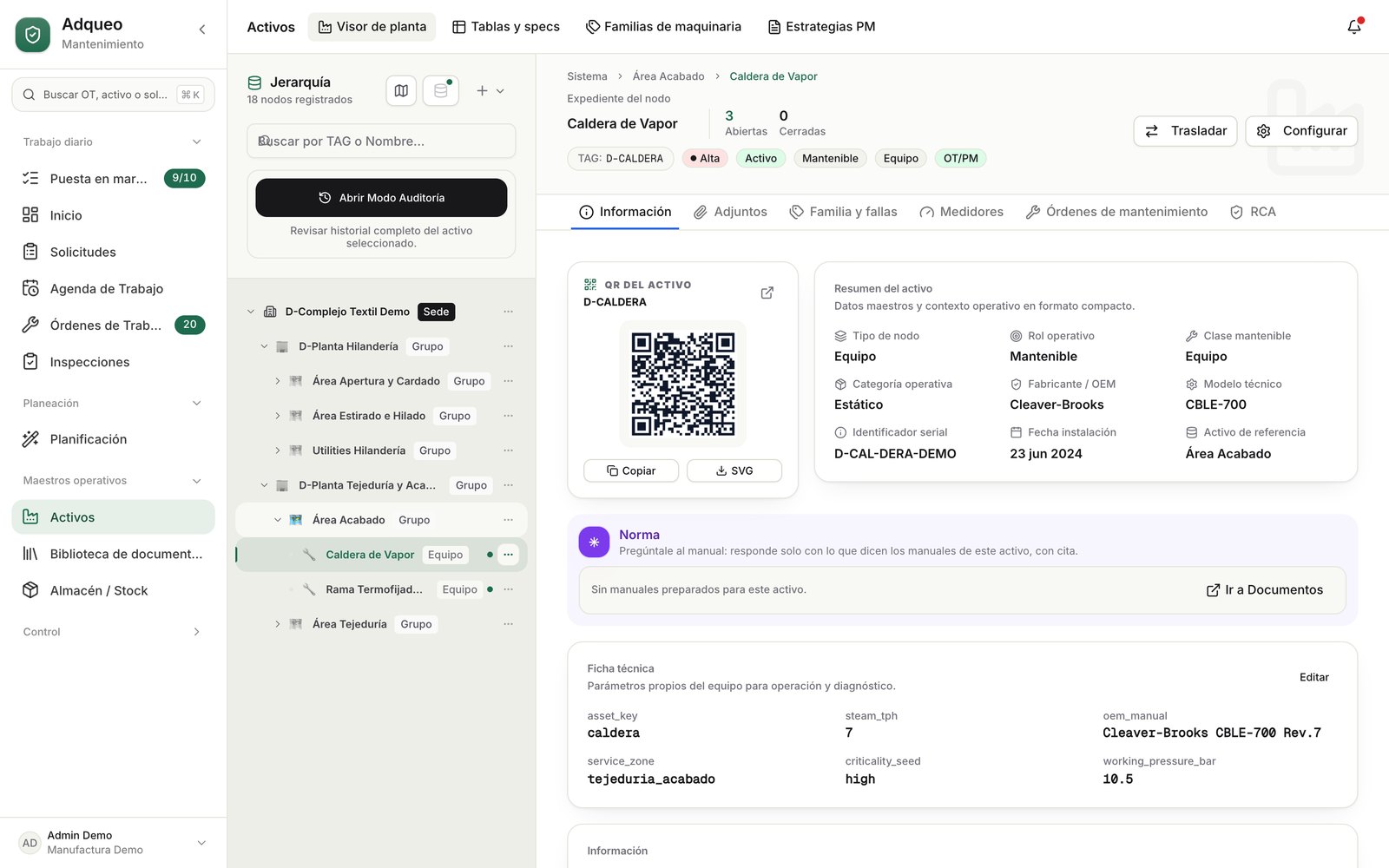Viewport: 1389px width, 868px height.
Task: Open the Órdenes de mantenimiento tab
Action: [1116, 212]
